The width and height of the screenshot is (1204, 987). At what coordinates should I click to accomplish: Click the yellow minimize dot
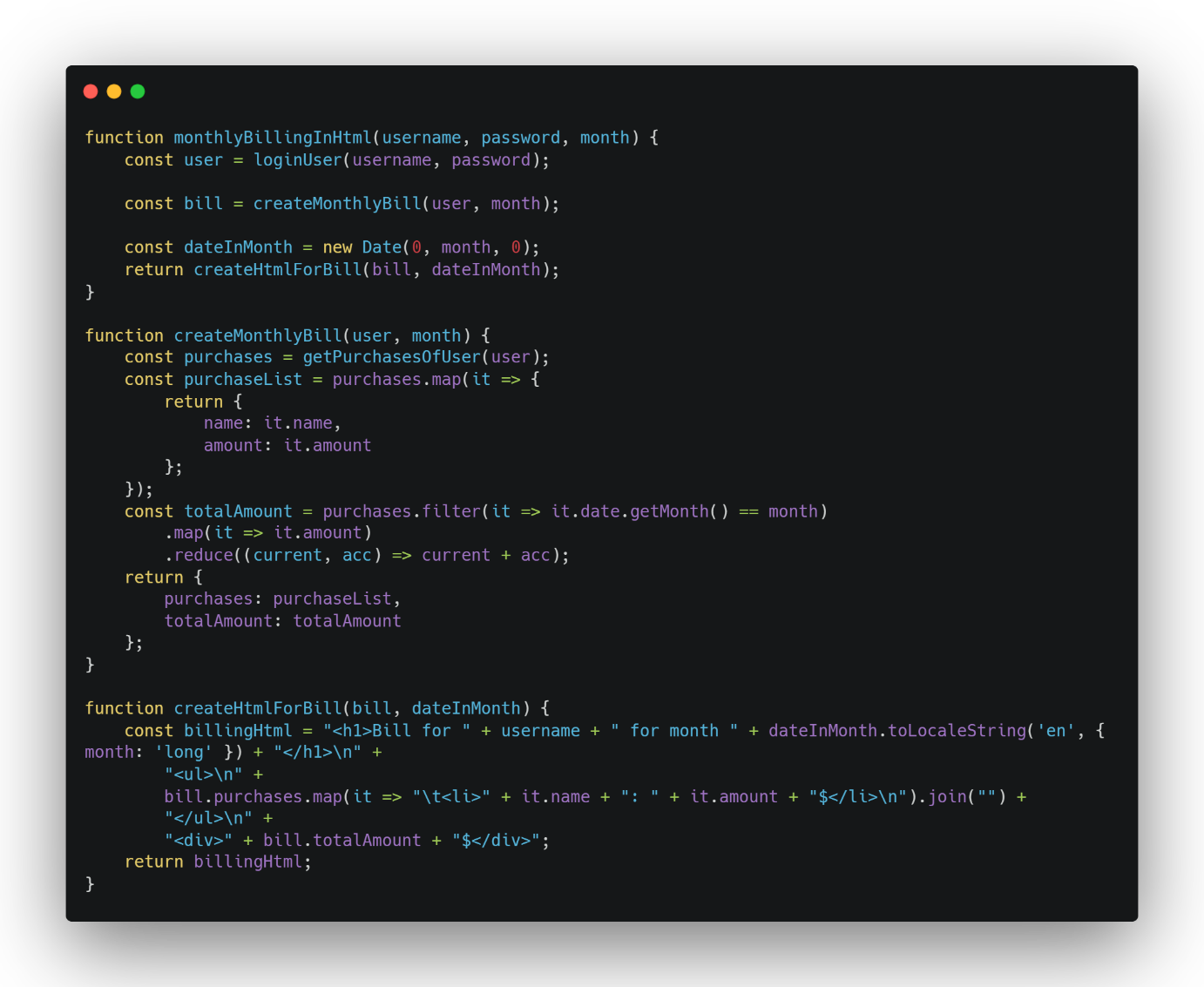click(114, 91)
